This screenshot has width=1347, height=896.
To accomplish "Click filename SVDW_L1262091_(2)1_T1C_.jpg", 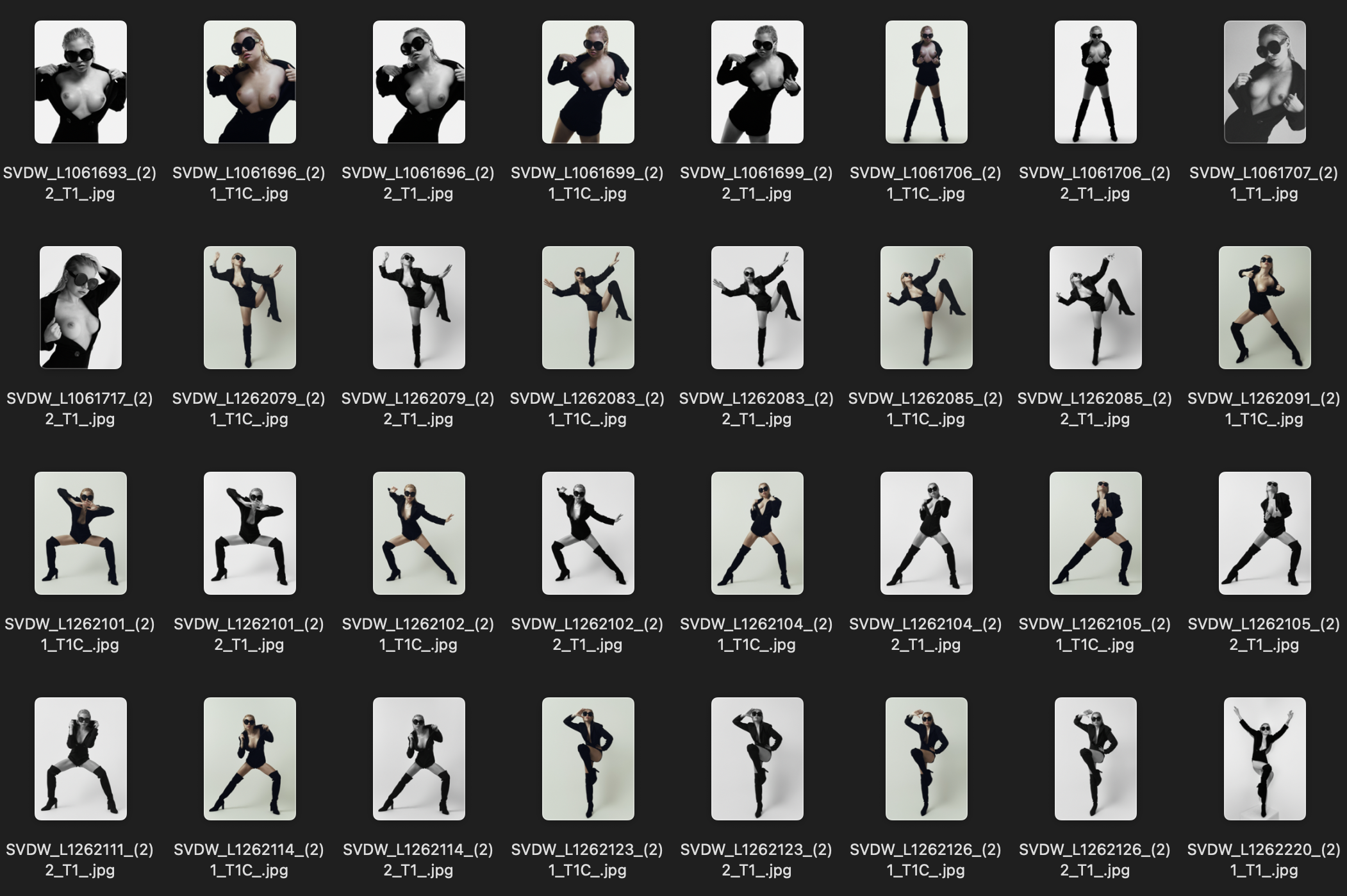I will tap(1264, 408).
